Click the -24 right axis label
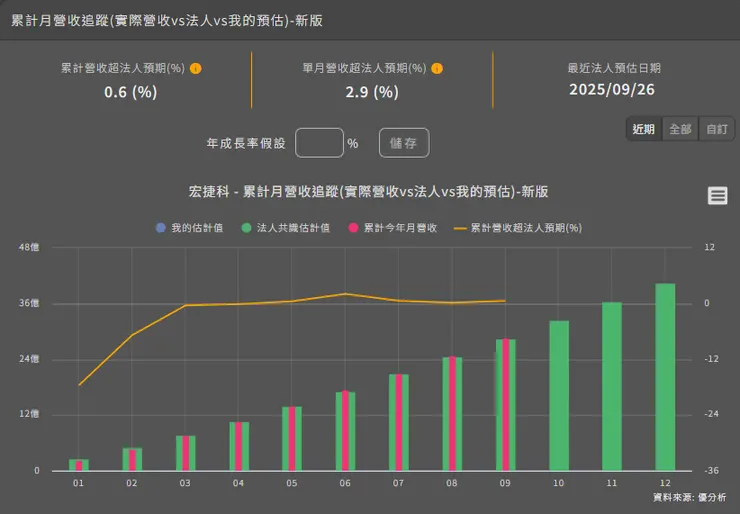Viewport: 740px width, 514px height. click(x=711, y=414)
